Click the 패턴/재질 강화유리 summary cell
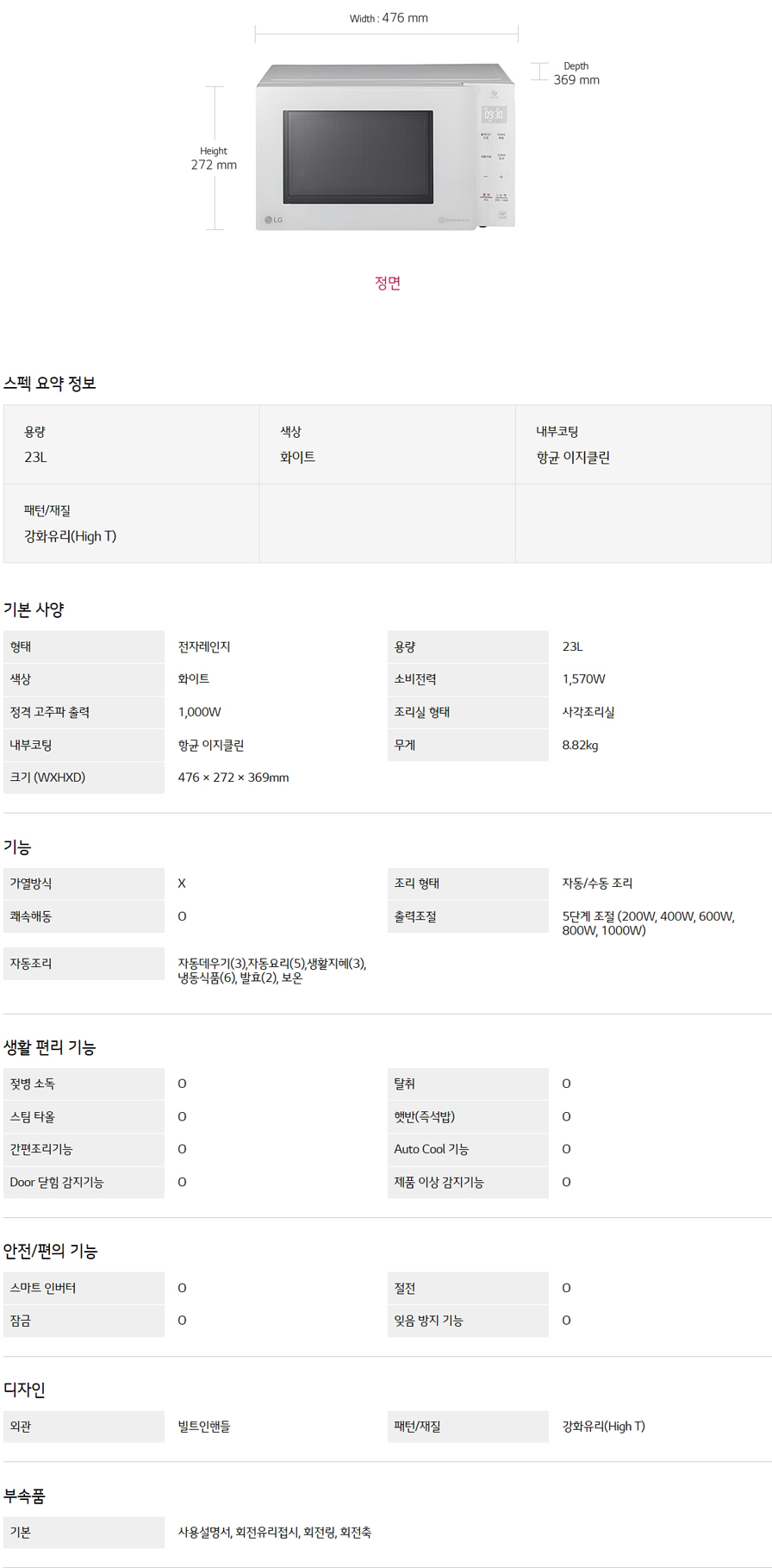Screen dimensions: 772x1568 point(131,523)
